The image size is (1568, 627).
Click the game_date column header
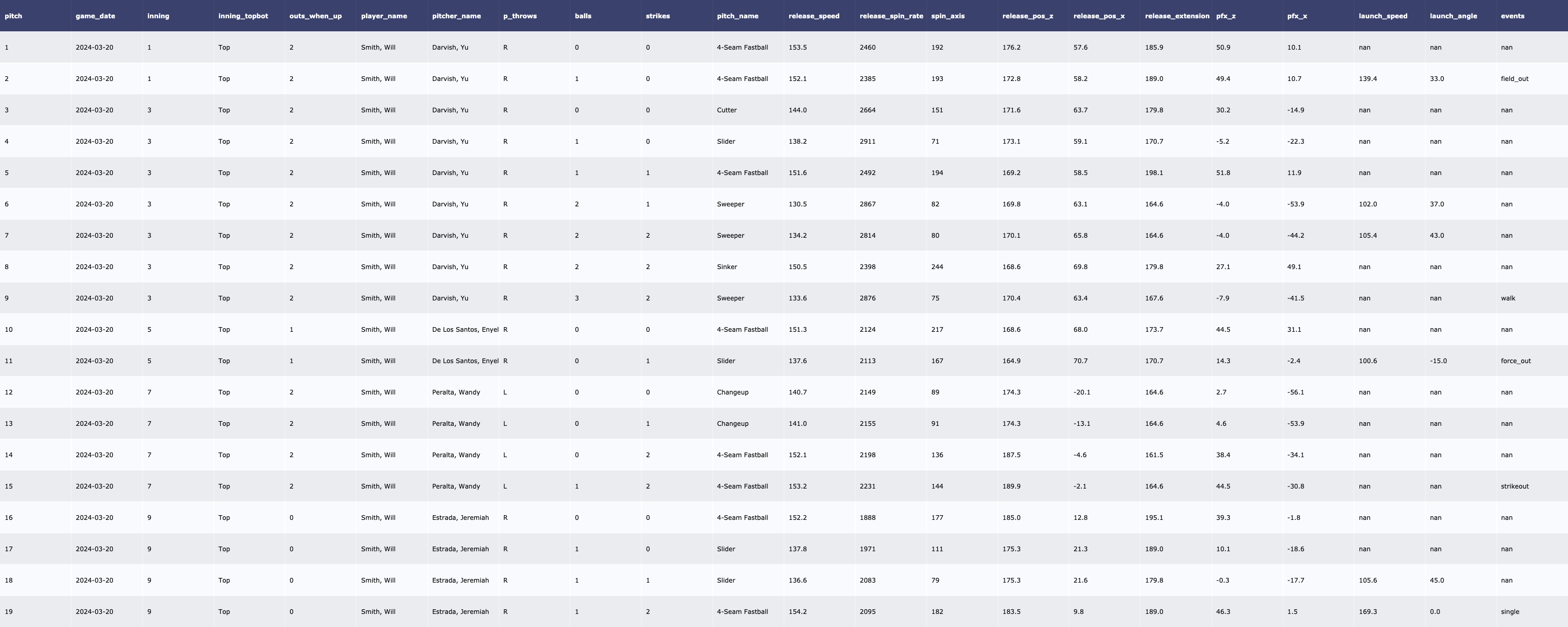click(x=95, y=16)
